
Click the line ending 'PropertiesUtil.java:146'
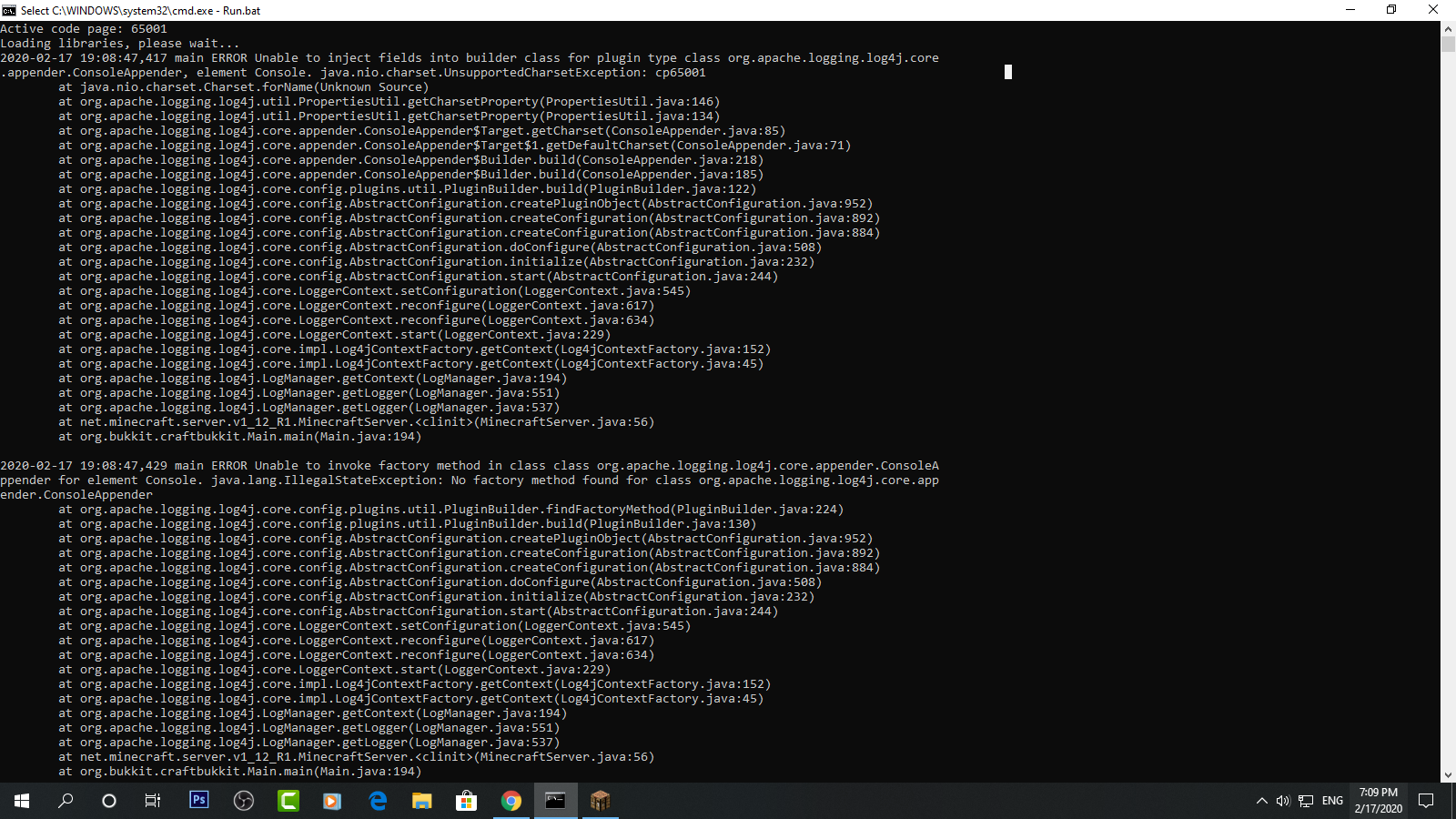pyautogui.click(x=389, y=102)
